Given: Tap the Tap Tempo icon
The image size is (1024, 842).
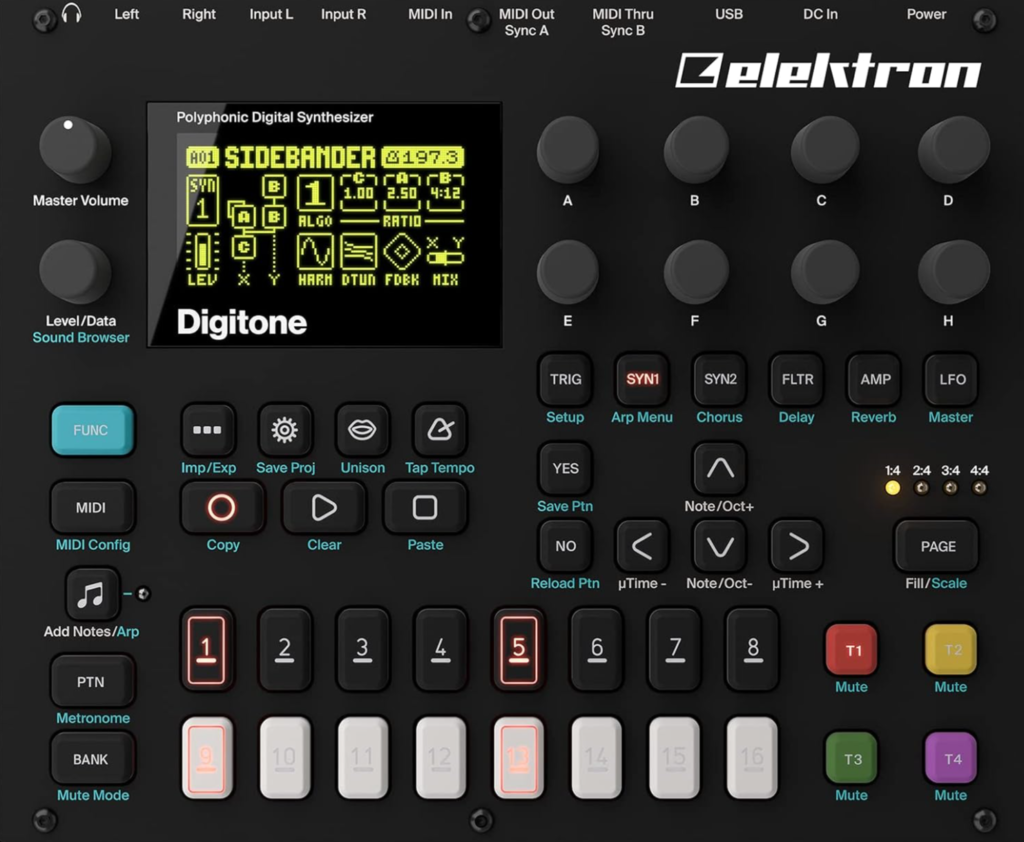Looking at the screenshot, I should [x=439, y=430].
